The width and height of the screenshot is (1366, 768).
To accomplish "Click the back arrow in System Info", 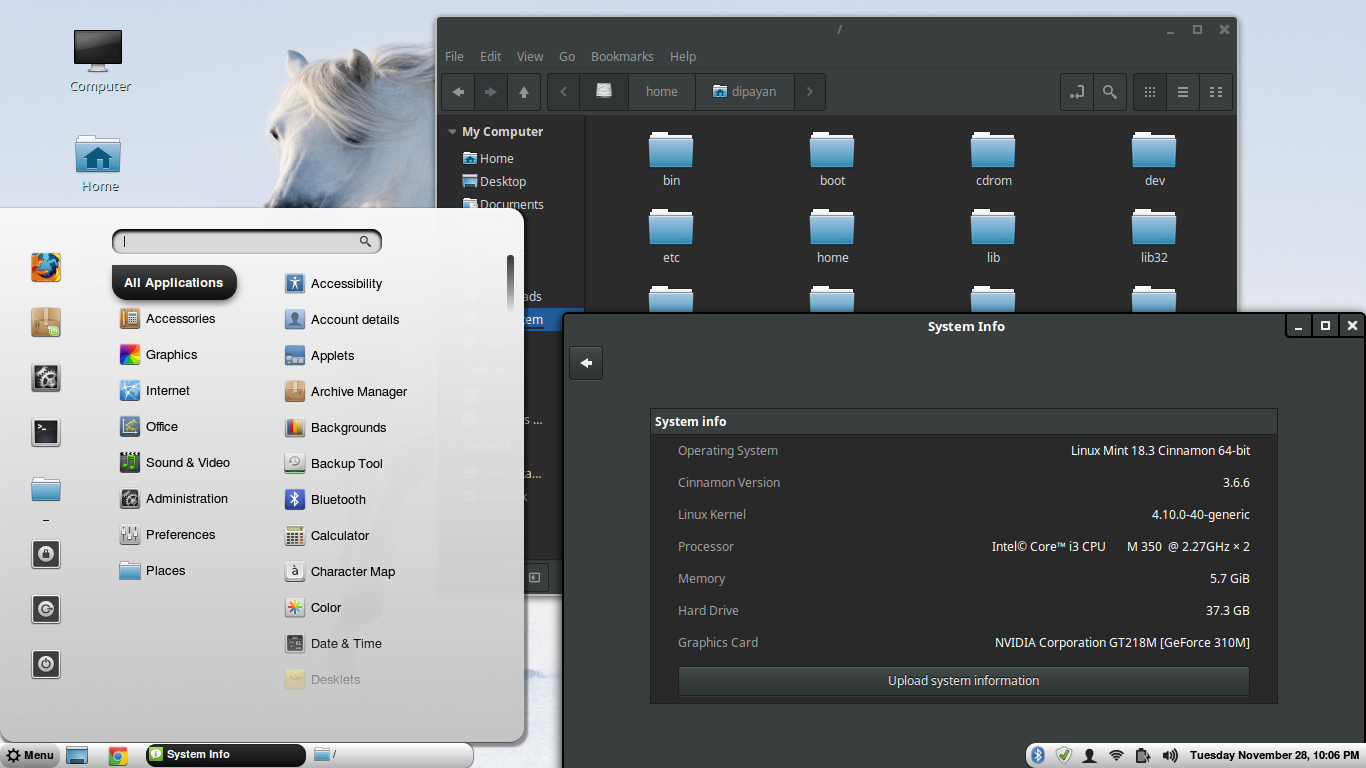I will [586, 363].
